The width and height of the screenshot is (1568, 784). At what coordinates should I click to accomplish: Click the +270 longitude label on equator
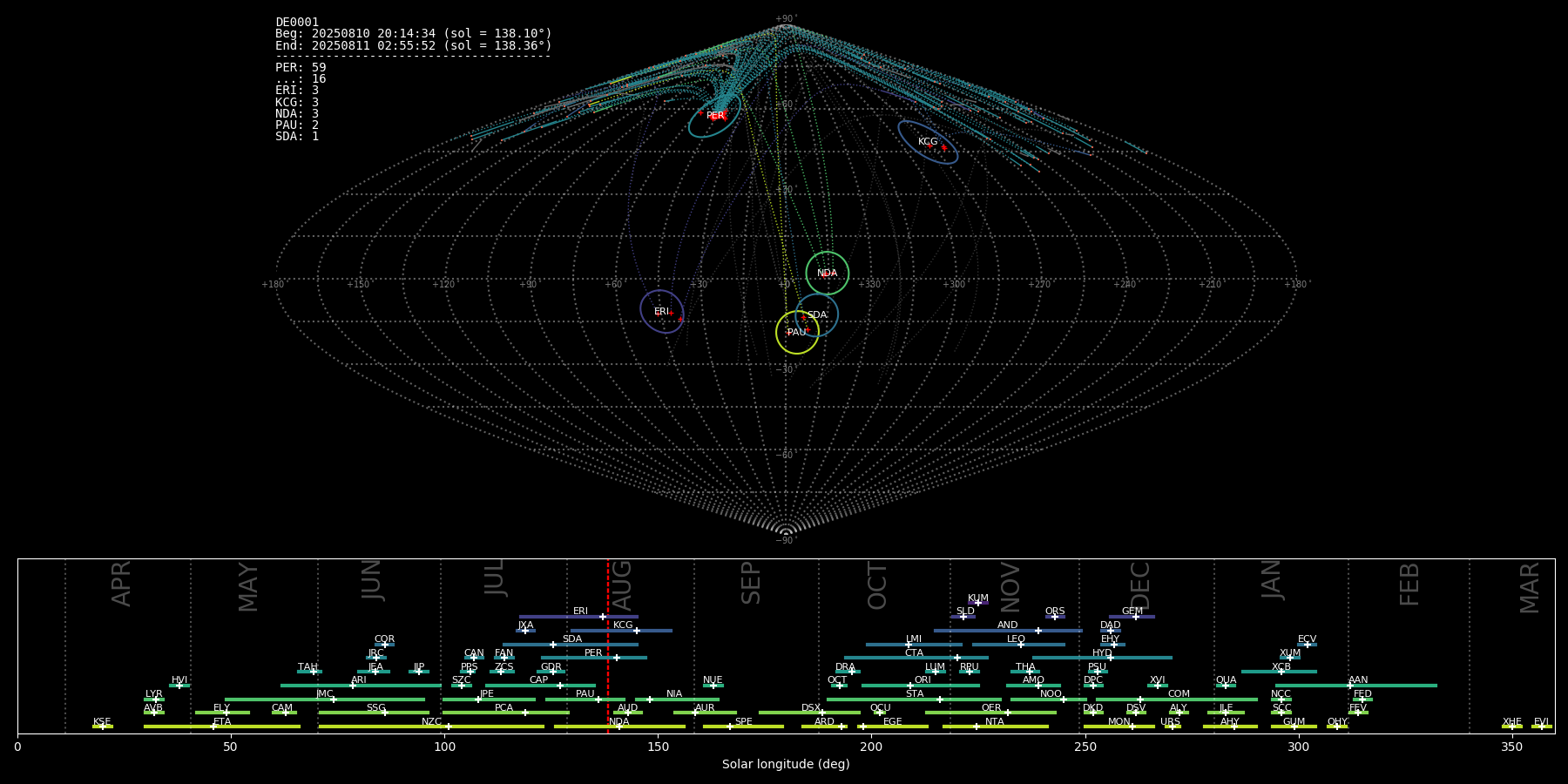[x=1039, y=284]
